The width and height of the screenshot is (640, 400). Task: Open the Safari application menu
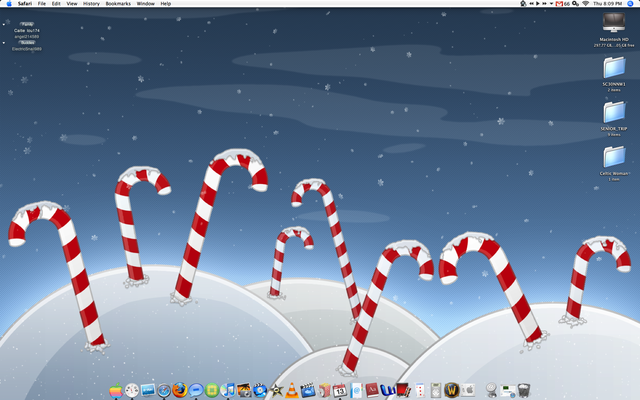point(25,3)
